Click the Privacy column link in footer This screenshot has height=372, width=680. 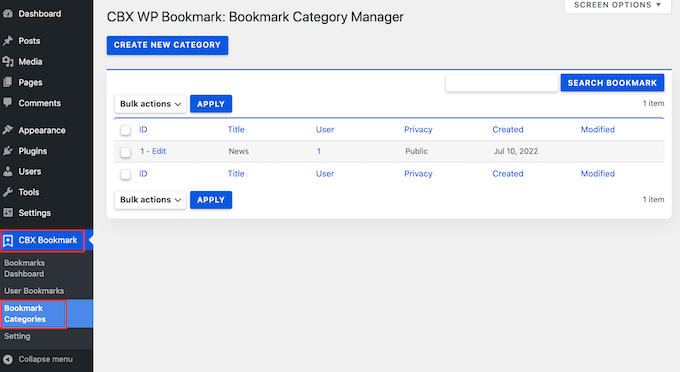pyautogui.click(x=418, y=174)
